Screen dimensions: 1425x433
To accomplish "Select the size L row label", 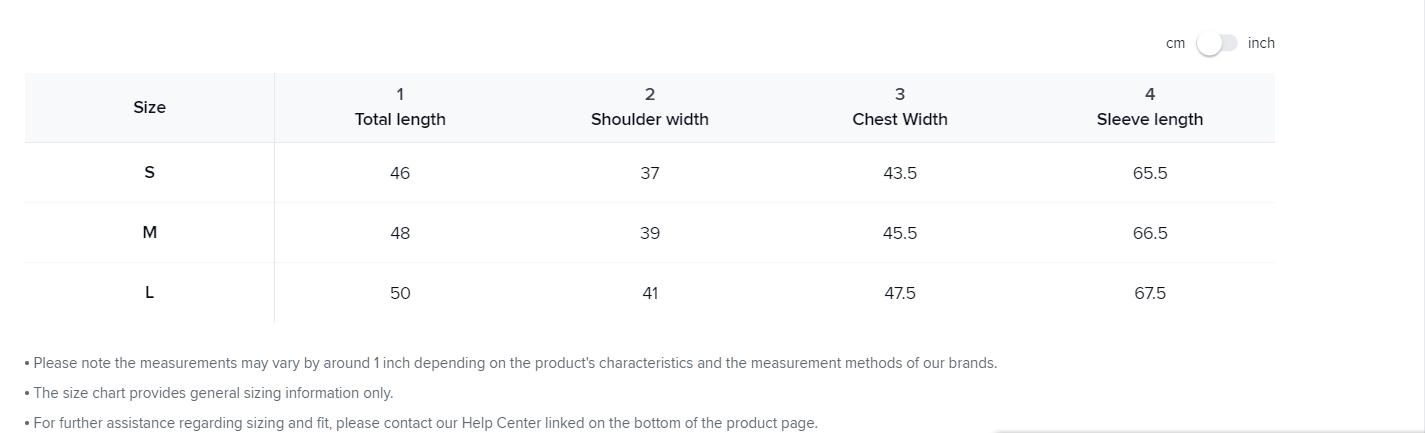I will pos(149,292).
